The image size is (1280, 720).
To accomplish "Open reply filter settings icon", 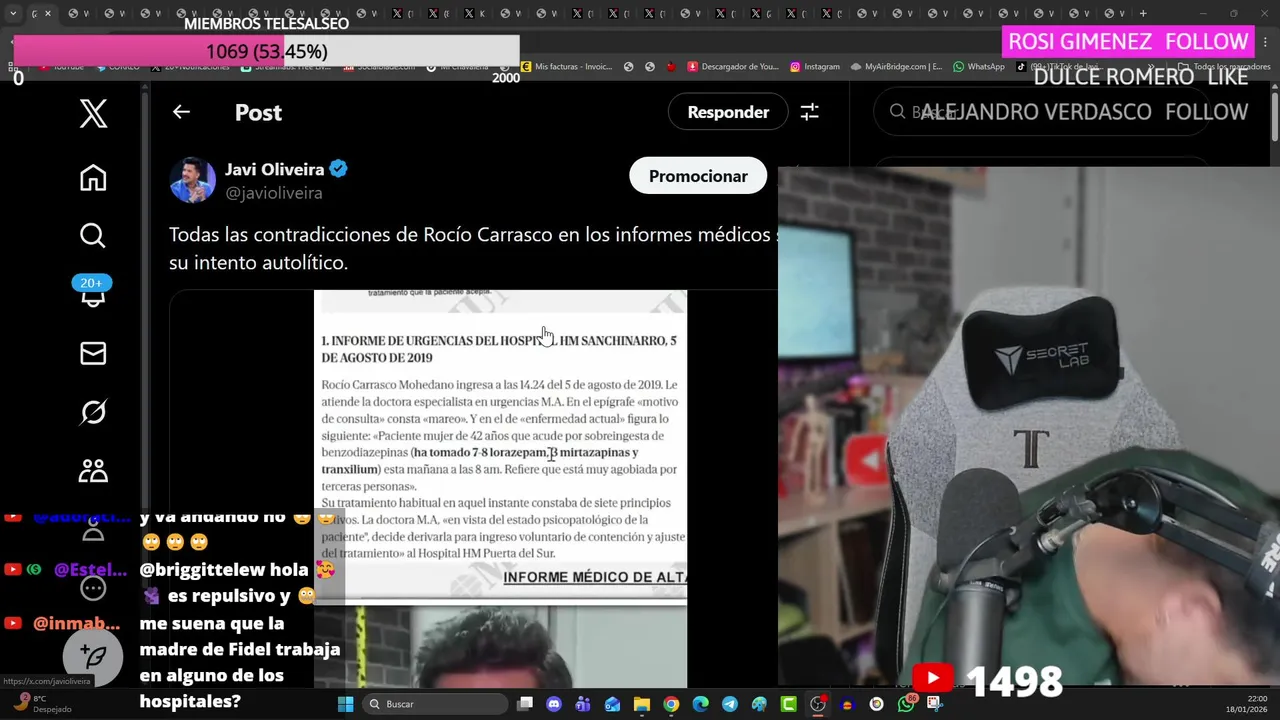I will click(809, 112).
